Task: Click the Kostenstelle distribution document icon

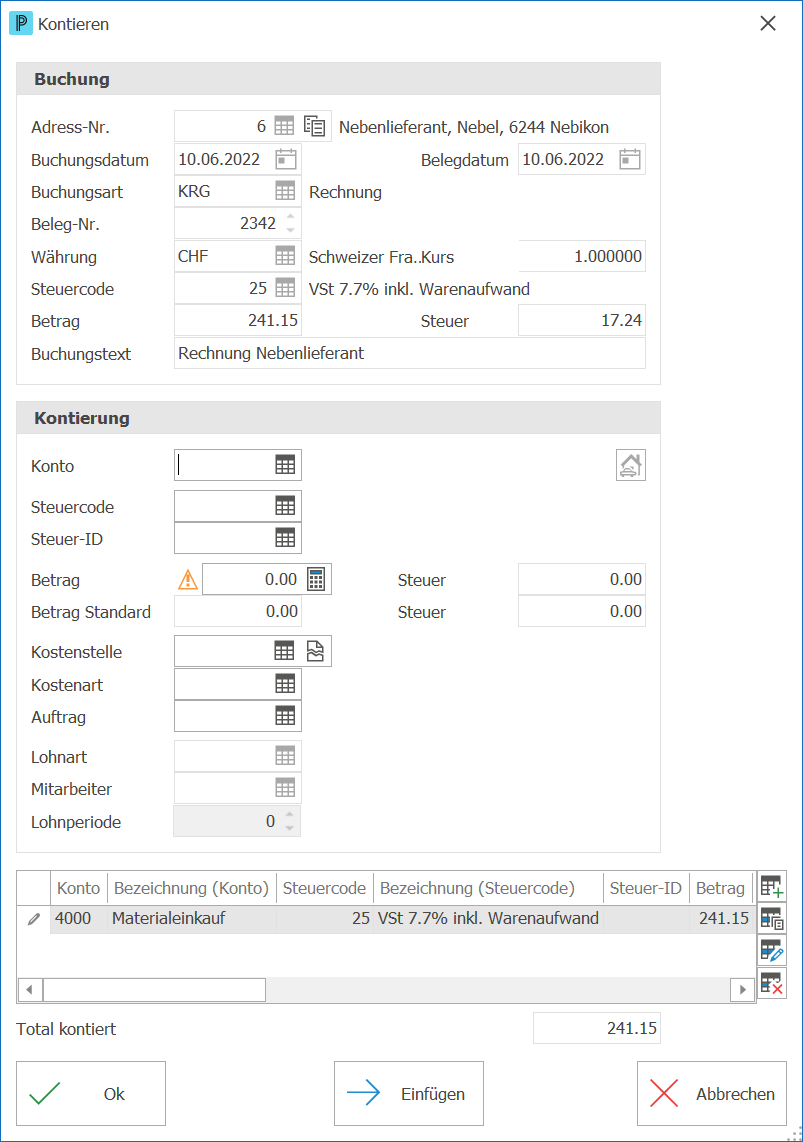Action: click(x=315, y=651)
